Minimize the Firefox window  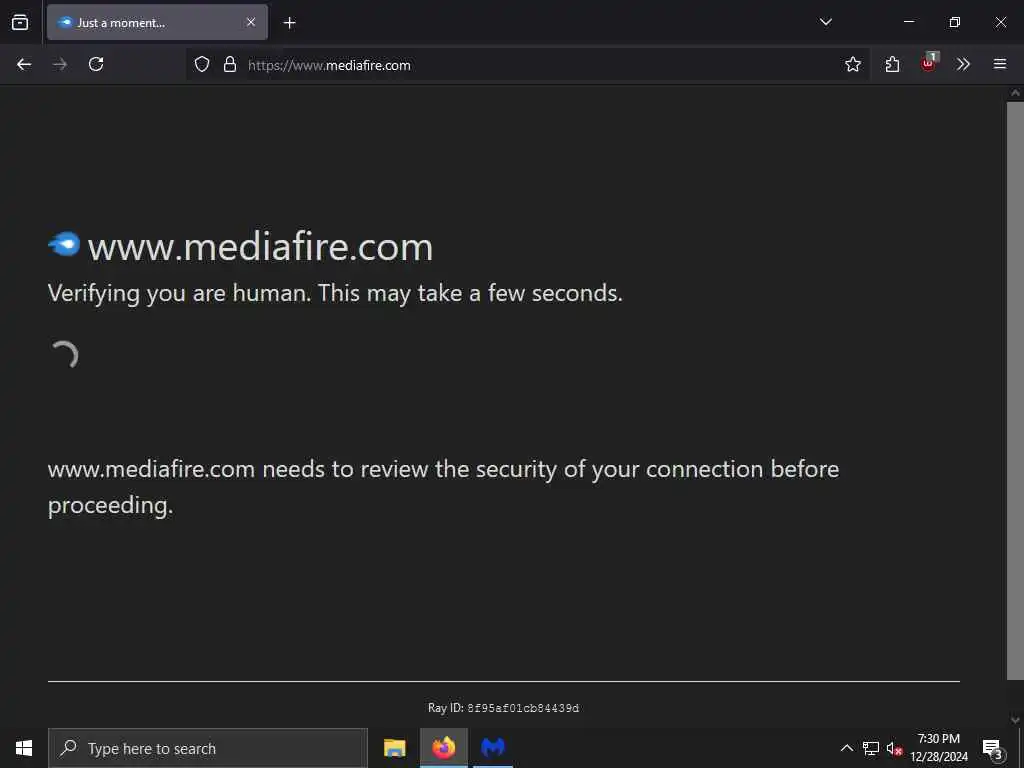tap(909, 22)
